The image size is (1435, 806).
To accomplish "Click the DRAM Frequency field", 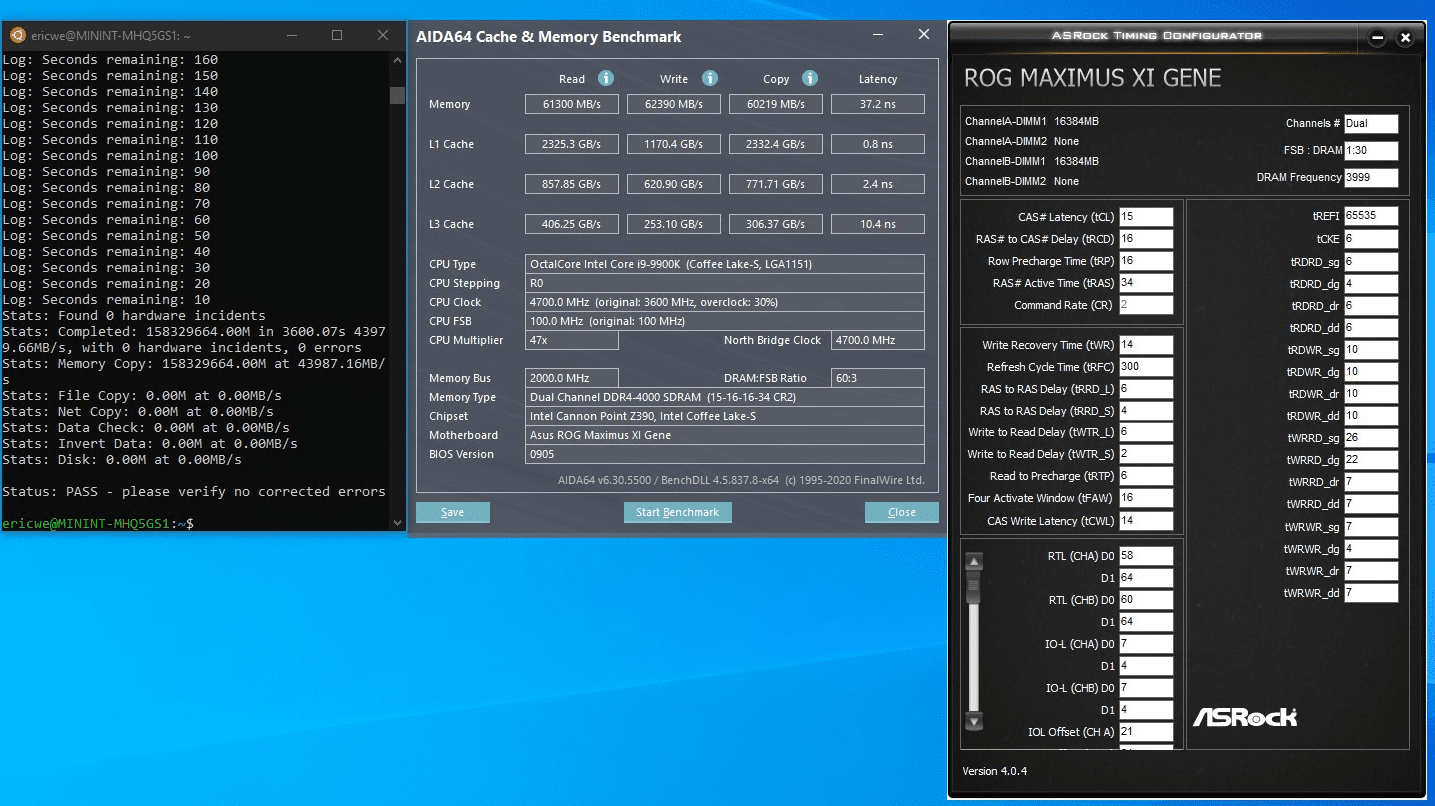I will click(1371, 178).
